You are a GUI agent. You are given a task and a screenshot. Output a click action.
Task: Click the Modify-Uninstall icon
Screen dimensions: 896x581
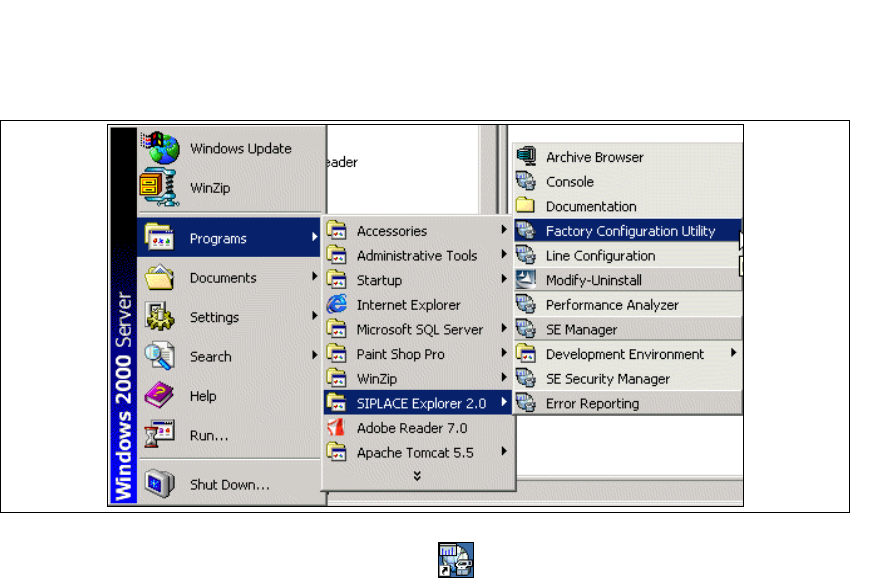coord(526,279)
